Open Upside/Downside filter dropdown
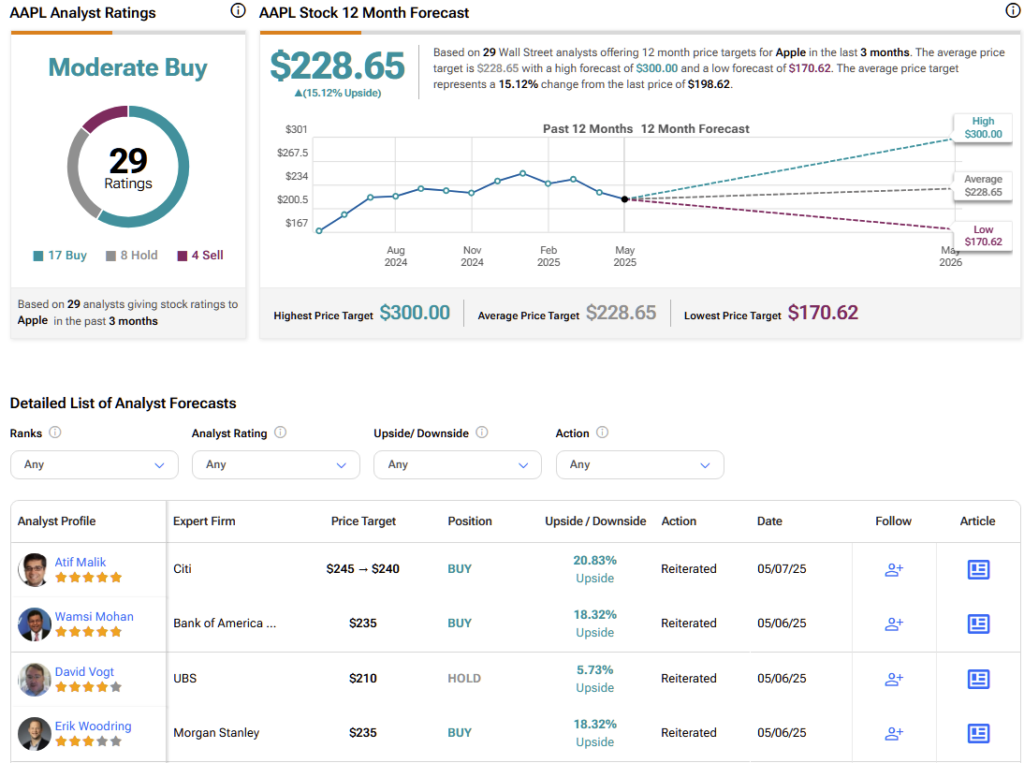Viewport: 1024px width, 763px height. point(457,464)
